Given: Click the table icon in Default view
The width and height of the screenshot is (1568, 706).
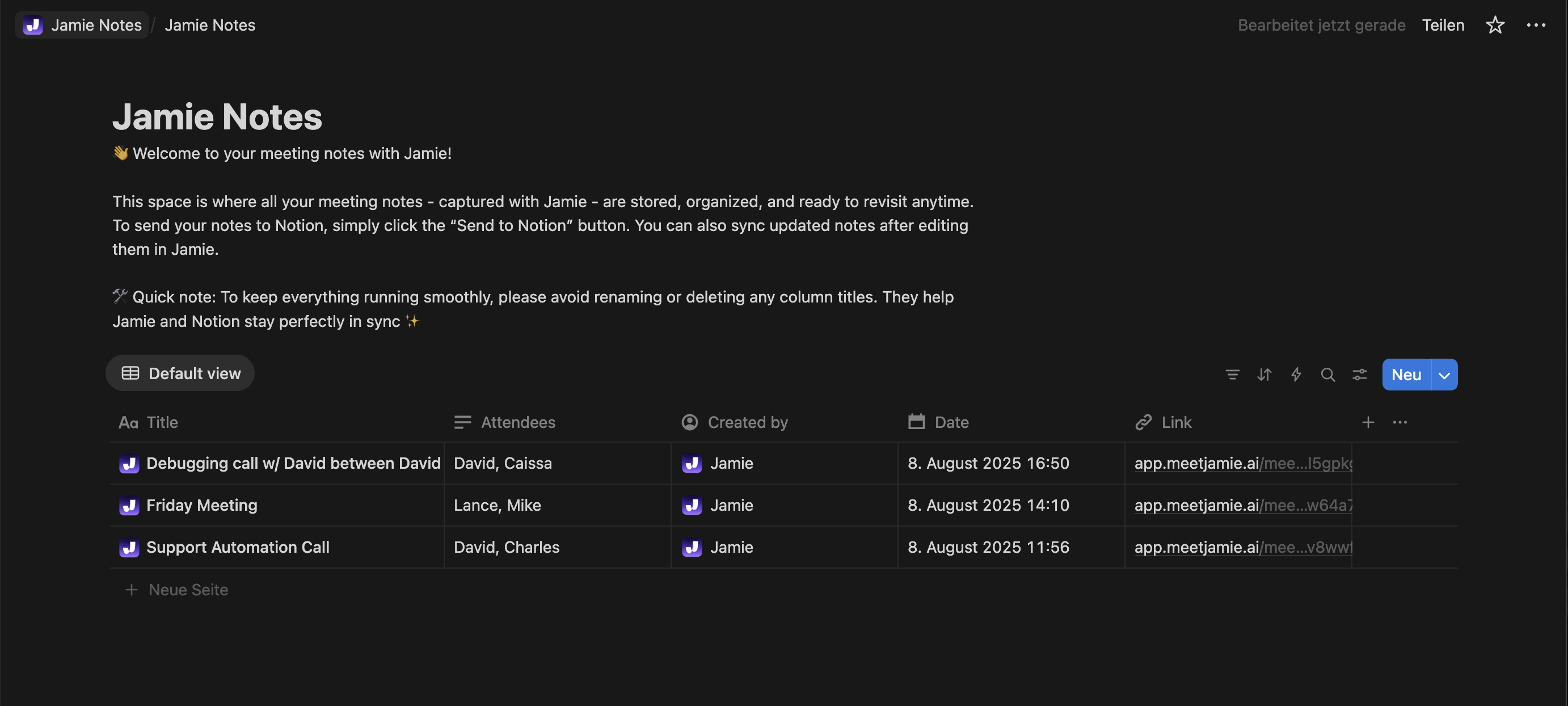Looking at the screenshot, I should click(130, 373).
